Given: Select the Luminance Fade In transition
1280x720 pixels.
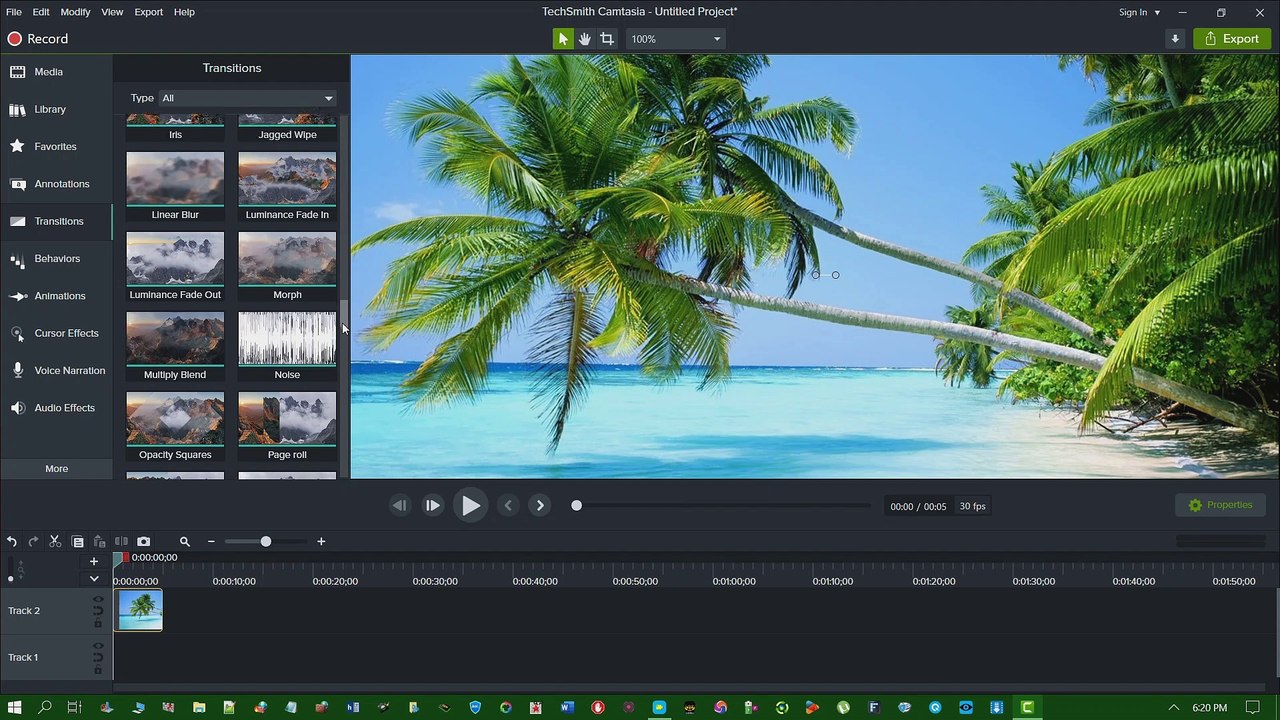Looking at the screenshot, I should click(x=287, y=179).
